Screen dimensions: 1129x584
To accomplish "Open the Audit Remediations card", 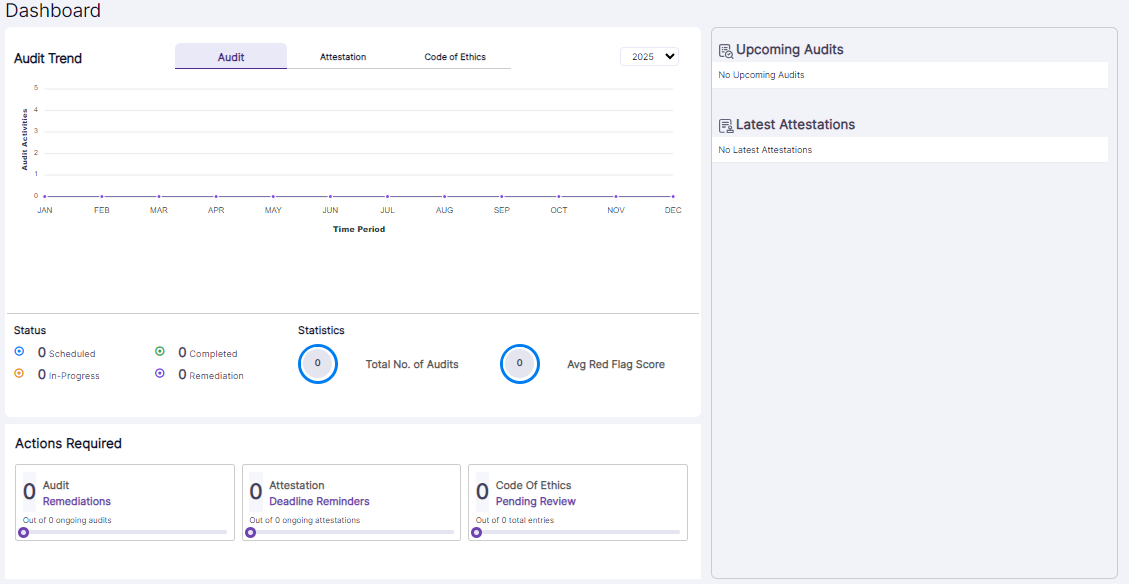I will pos(124,502).
